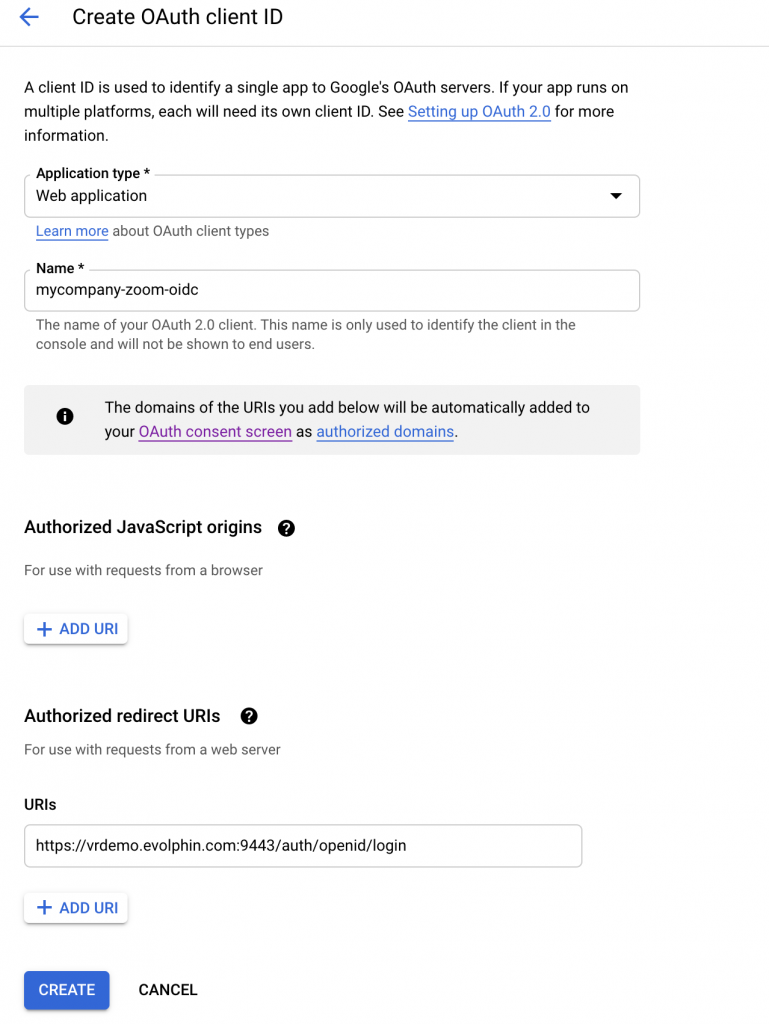The image size is (769, 1024).
Task: Click the plus icon under JavaScript origins
Action: pyautogui.click(x=44, y=629)
